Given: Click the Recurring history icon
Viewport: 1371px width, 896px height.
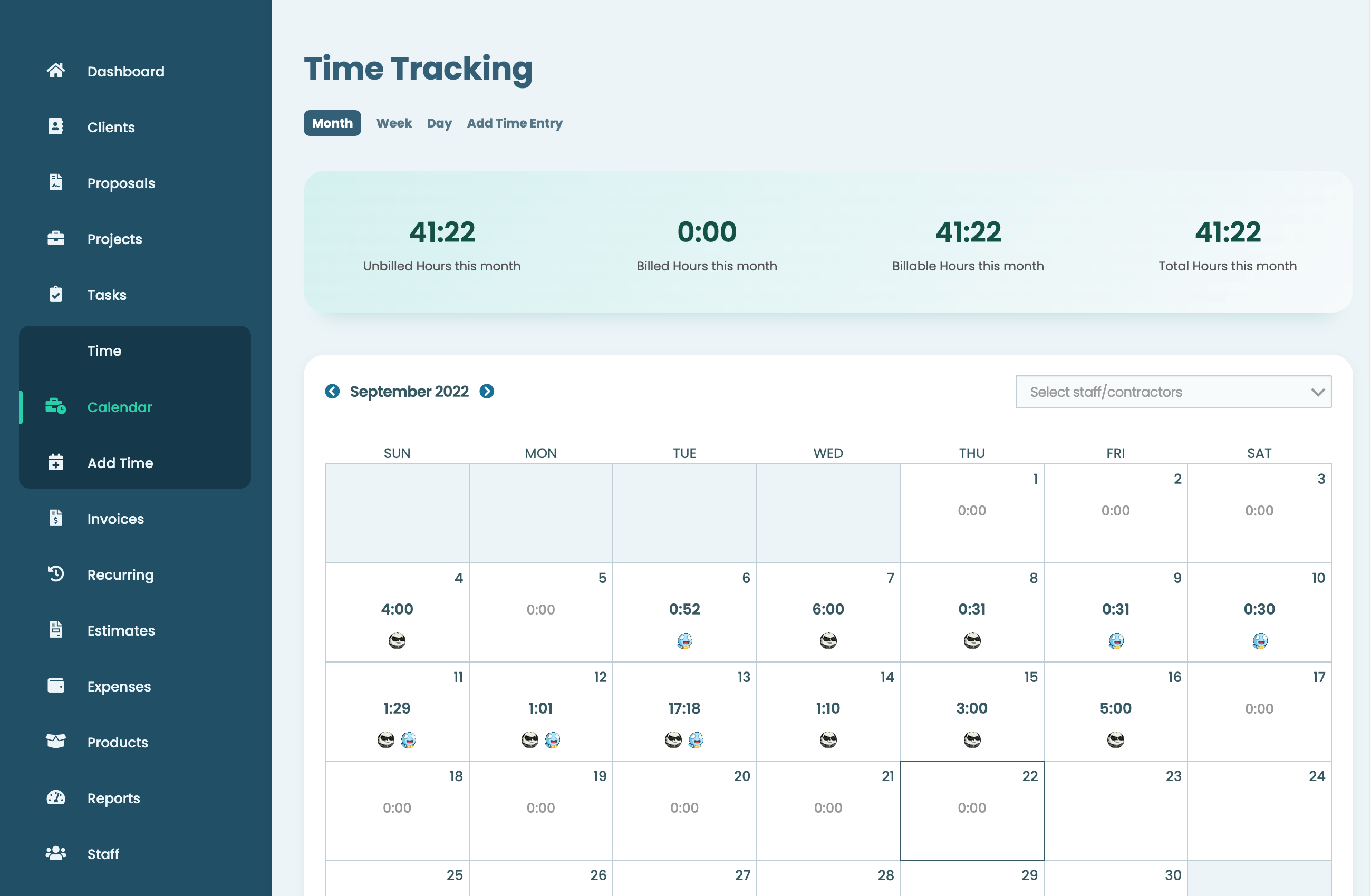Looking at the screenshot, I should (56, 574).
